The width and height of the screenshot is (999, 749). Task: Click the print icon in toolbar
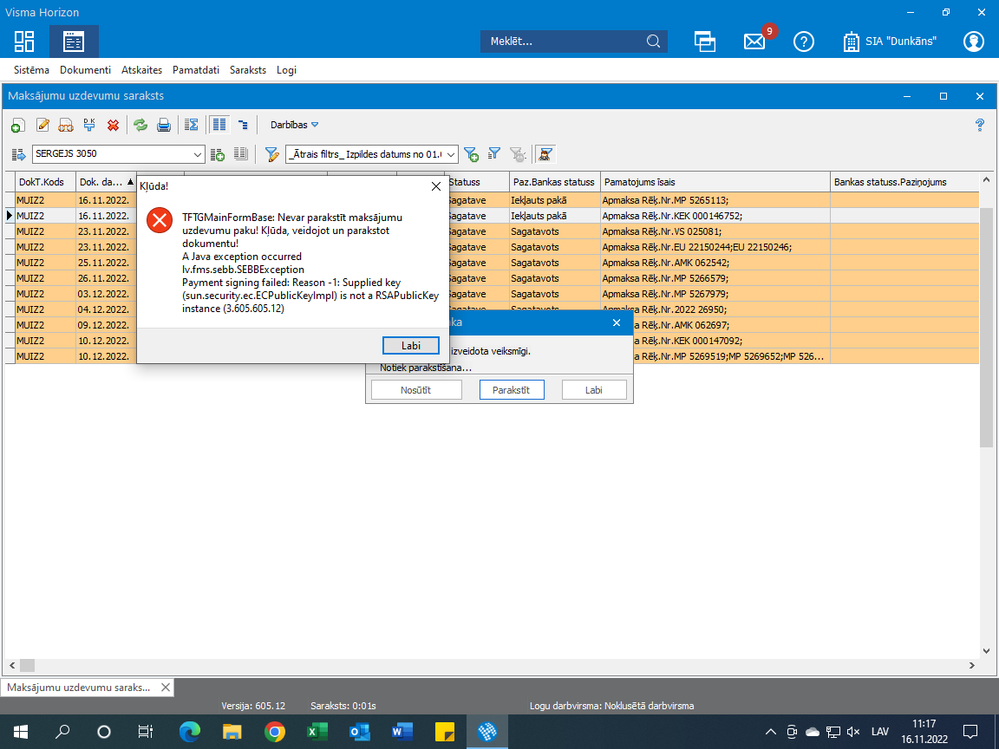point(163,125)
